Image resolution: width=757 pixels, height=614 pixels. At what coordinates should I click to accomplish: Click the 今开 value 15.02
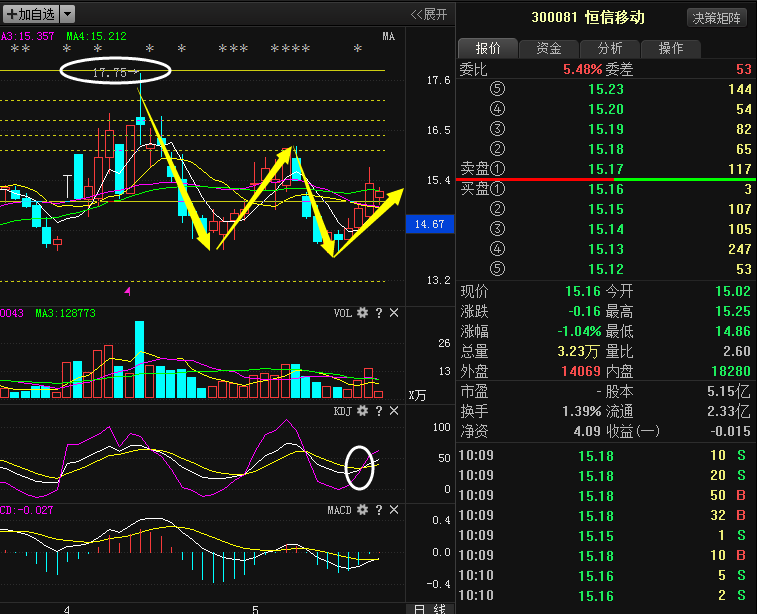pyautogui.click(x=733, y=292)
